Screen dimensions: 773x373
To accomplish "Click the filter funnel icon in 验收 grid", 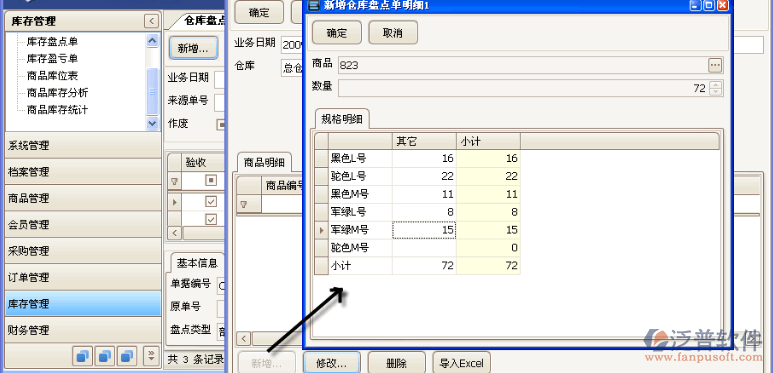I will (x=174, y=181).
